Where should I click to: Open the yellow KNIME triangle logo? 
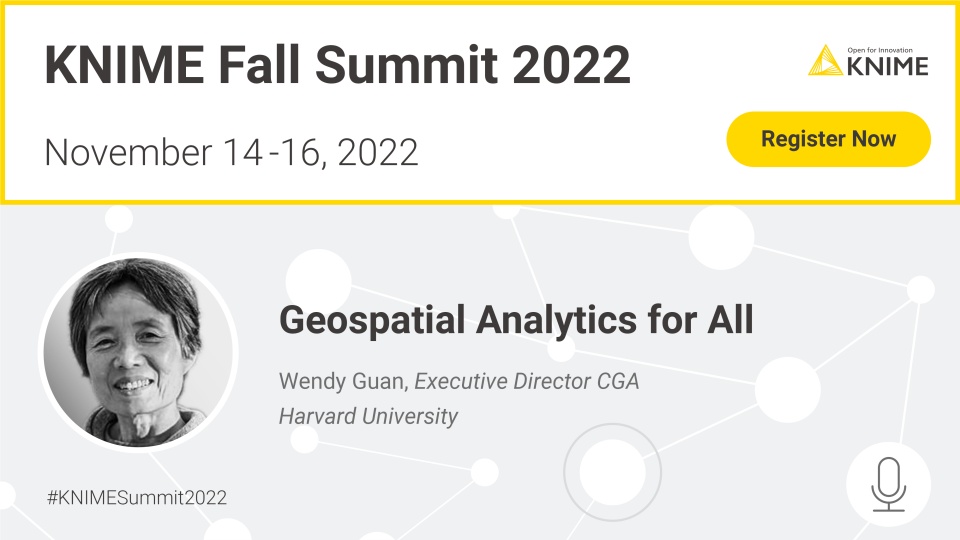[825, 60]
